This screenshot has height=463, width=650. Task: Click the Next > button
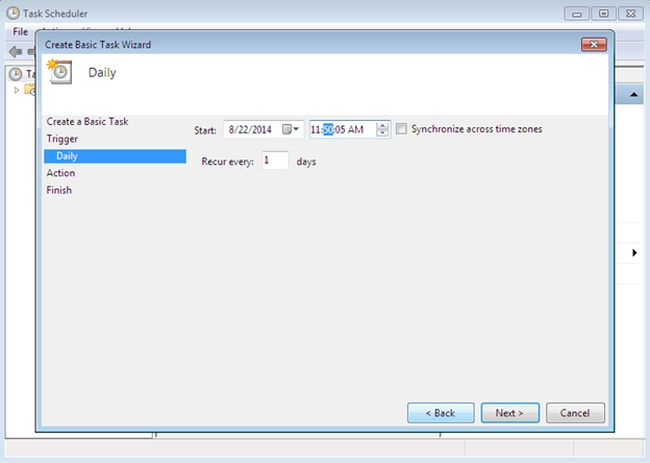coord(510,413)
